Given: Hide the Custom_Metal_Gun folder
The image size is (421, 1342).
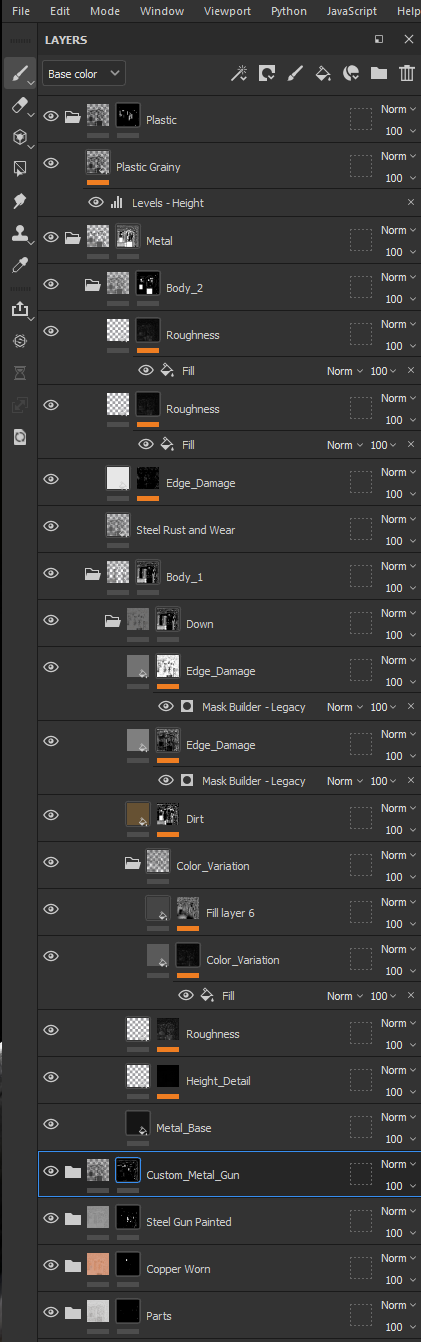Looking at the screenshot, I should coord(51,1173).
